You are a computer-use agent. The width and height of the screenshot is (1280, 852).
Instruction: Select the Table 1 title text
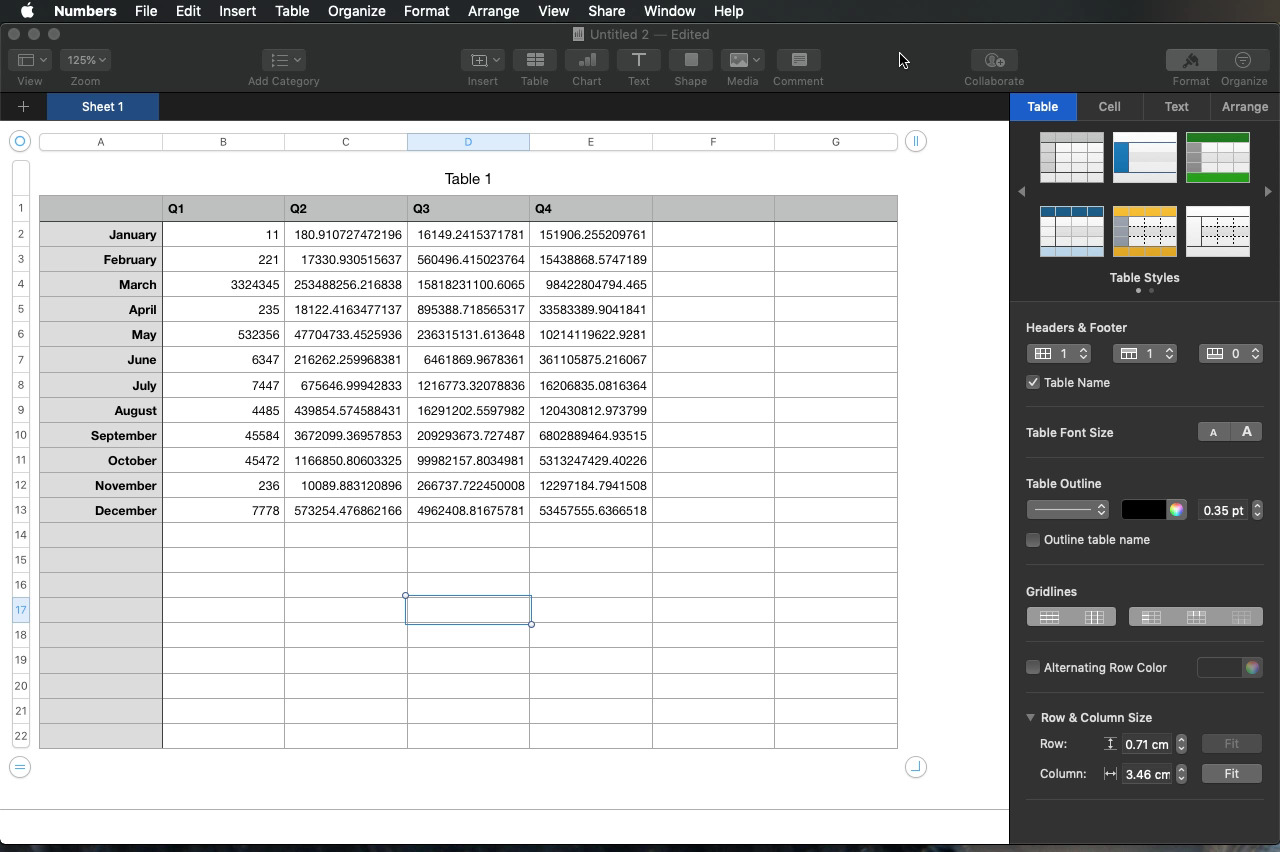pyautogui.click(x=468, y=178)
